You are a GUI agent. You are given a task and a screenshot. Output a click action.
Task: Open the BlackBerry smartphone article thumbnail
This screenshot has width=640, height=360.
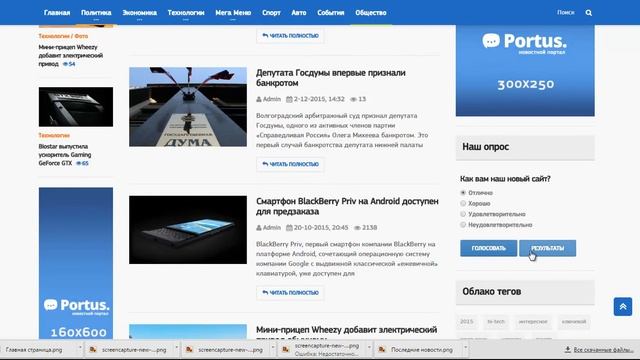click(x=188, y=230)
